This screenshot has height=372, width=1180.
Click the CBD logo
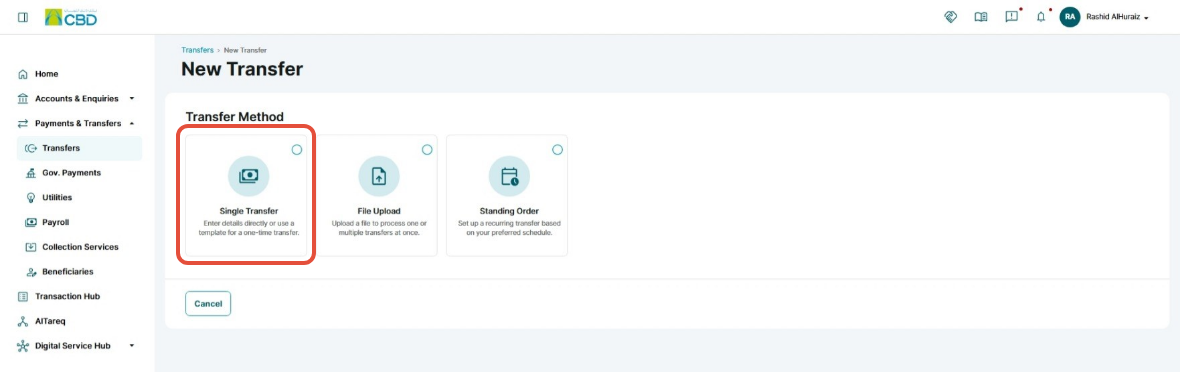pyautogui.click(x=71, y=17)
